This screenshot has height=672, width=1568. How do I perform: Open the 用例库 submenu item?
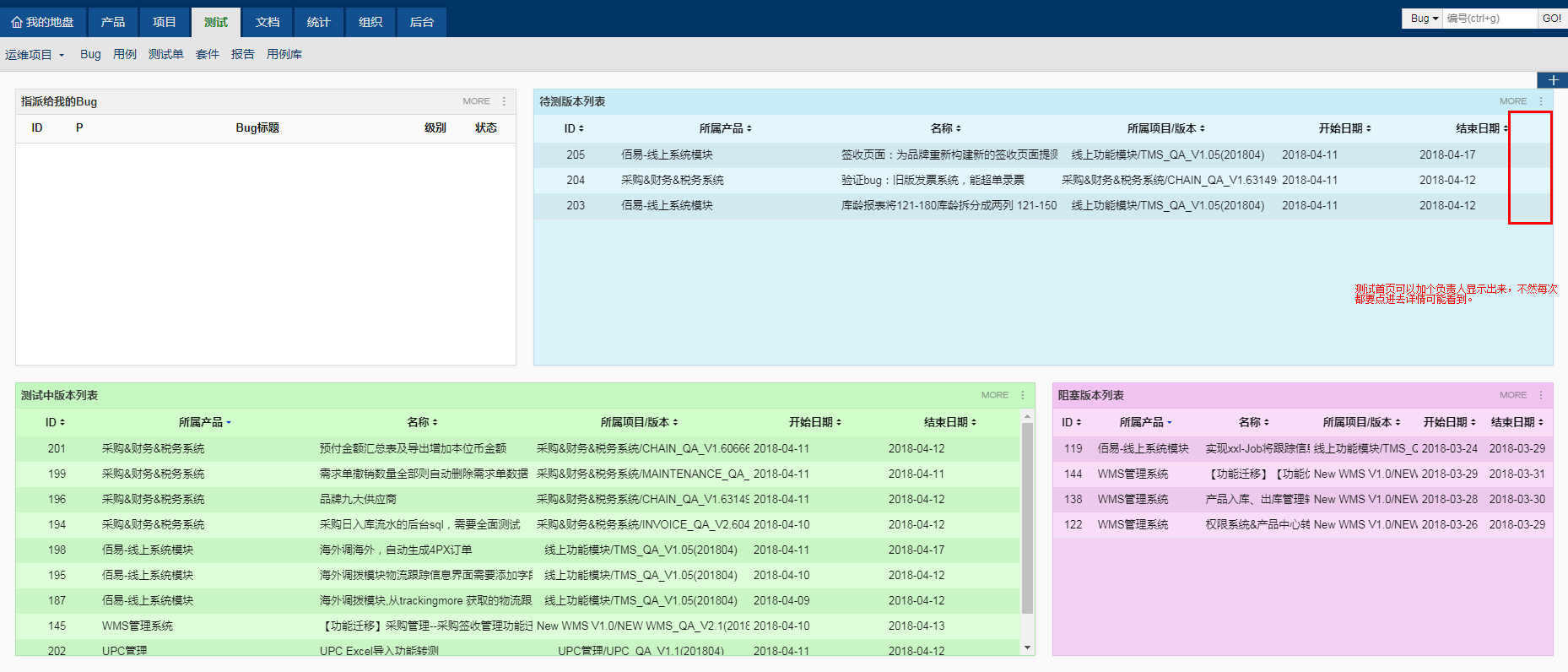[284, 54]
